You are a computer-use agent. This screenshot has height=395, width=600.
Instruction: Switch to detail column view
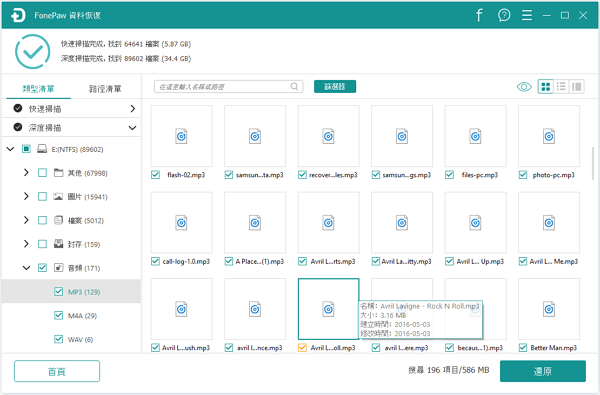[x=577, y=87]
